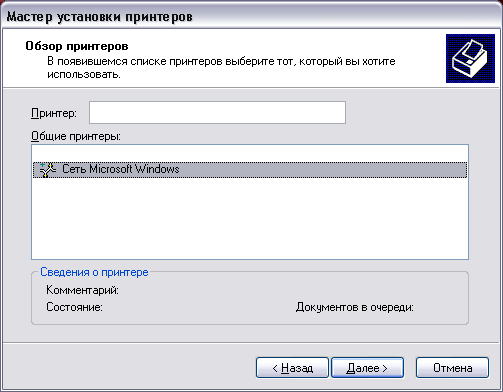Click the network icon beside Сеть Microsoft Windows

click(48, 170)
